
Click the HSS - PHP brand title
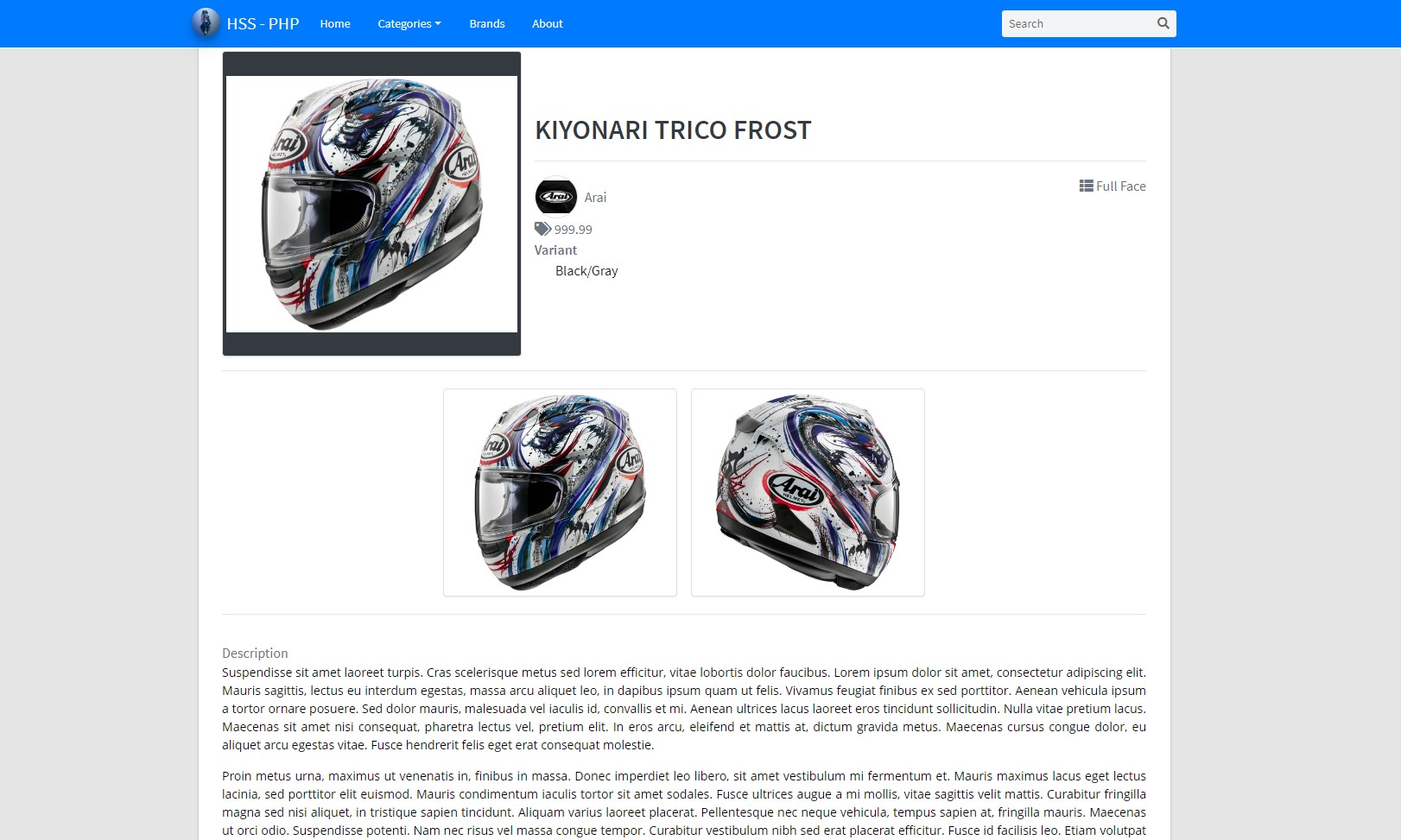click(263, 23)
